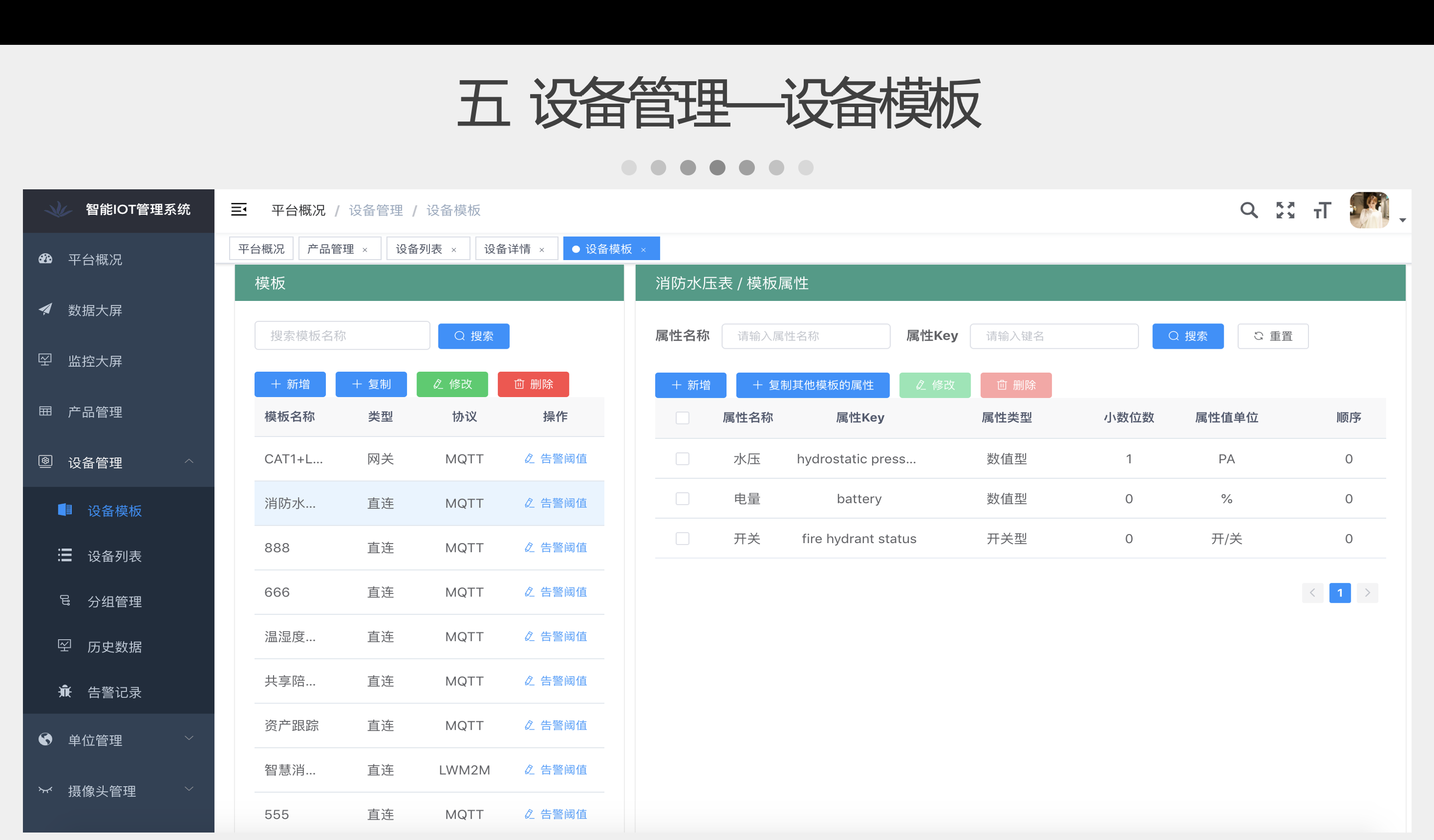Viewport: 1434px width, 840px height.
Task: Focus the 搜索模板名称 input field
Action: 342,336
